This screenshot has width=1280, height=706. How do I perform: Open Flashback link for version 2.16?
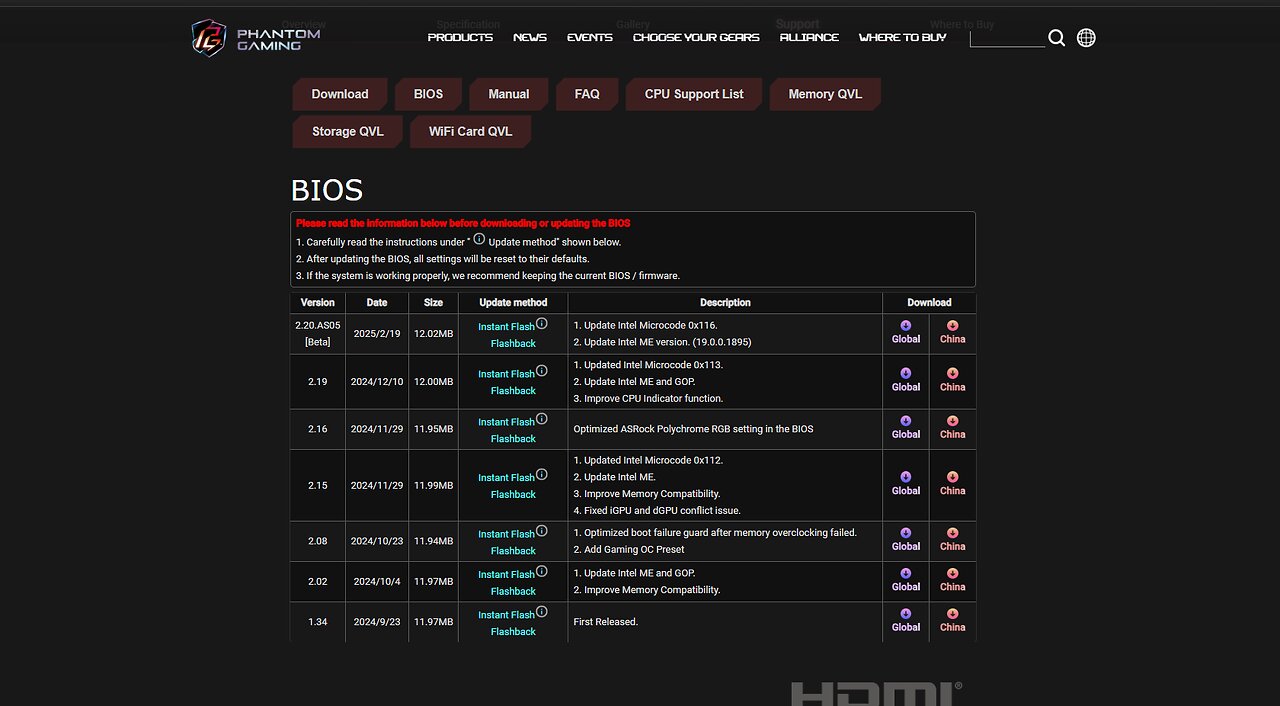coord(513,439)
